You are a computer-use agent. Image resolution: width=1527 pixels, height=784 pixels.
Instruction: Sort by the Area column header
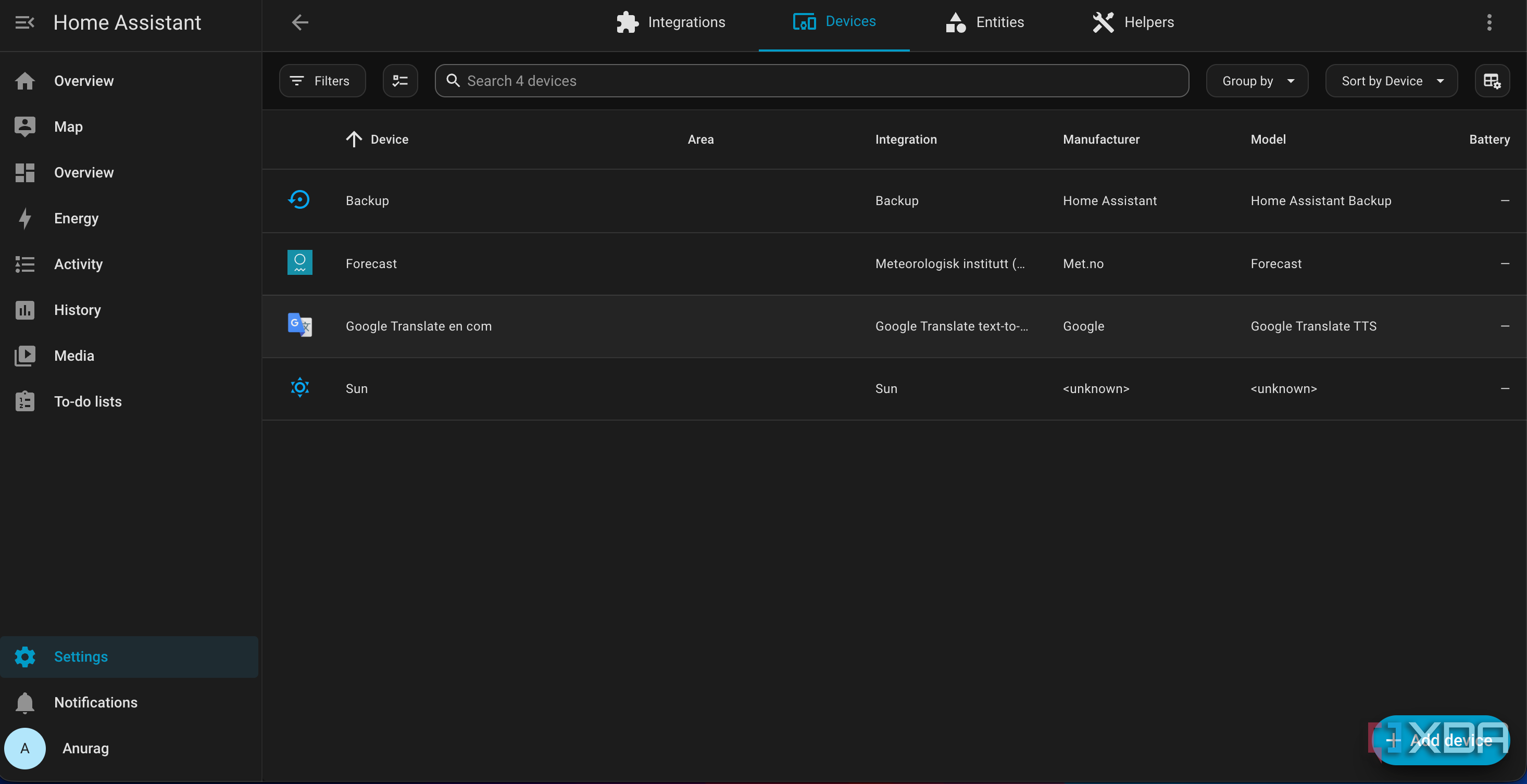click(700, 140)
